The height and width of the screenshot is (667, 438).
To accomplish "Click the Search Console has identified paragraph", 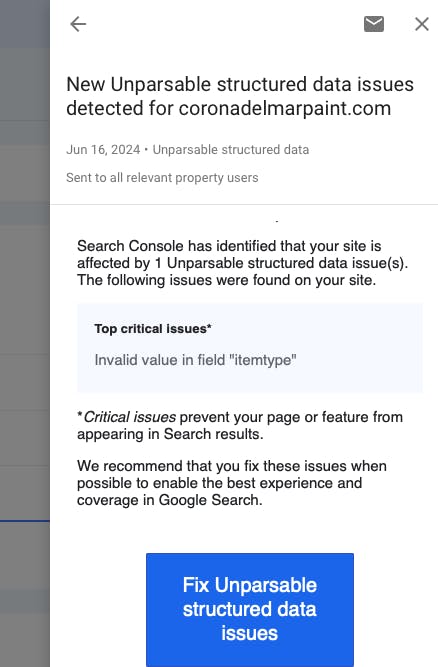I will [x=242, y=263].
